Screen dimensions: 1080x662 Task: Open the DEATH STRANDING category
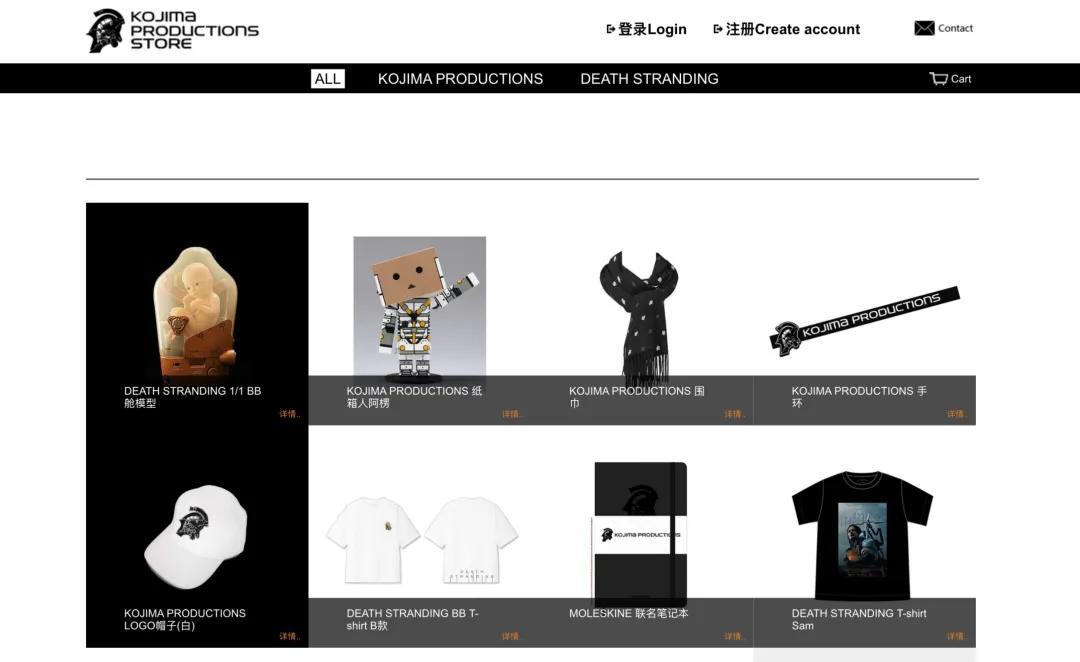[x=649, y=79]
